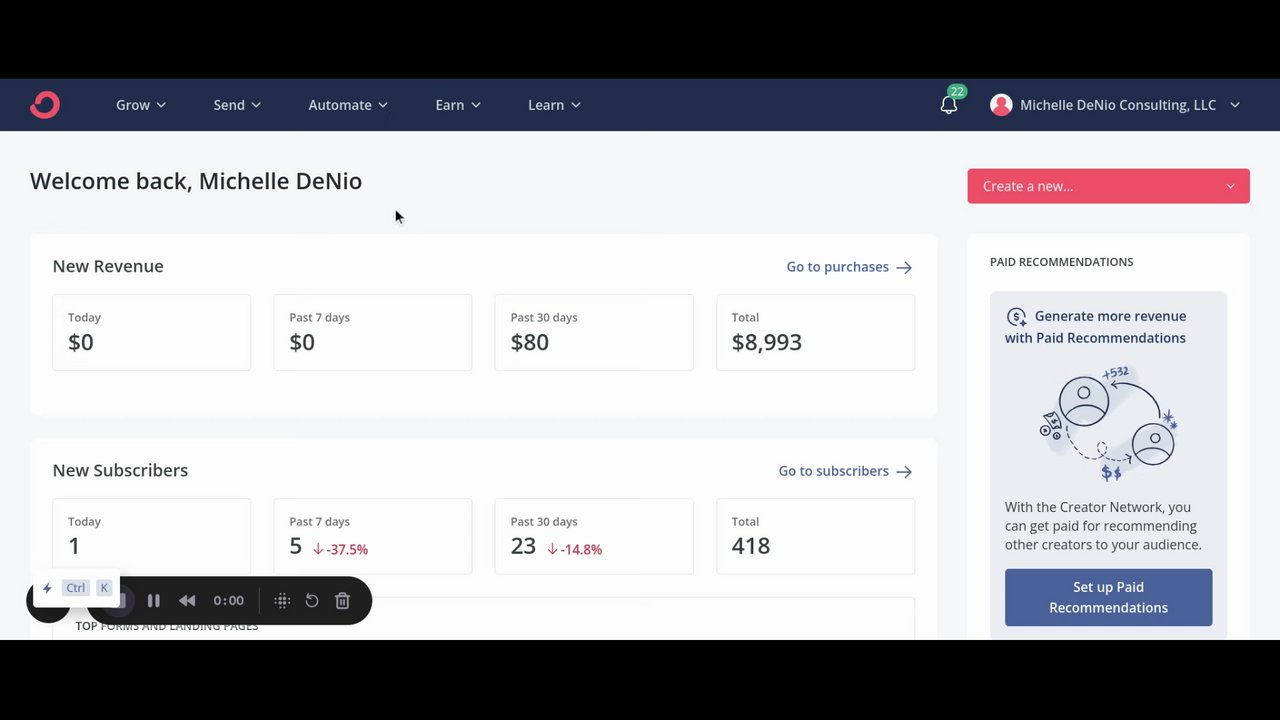Screen dimensions: 1280x720
Task: Open the dotted effects icon in recorder bar
Action: click(x=282, y=601)
